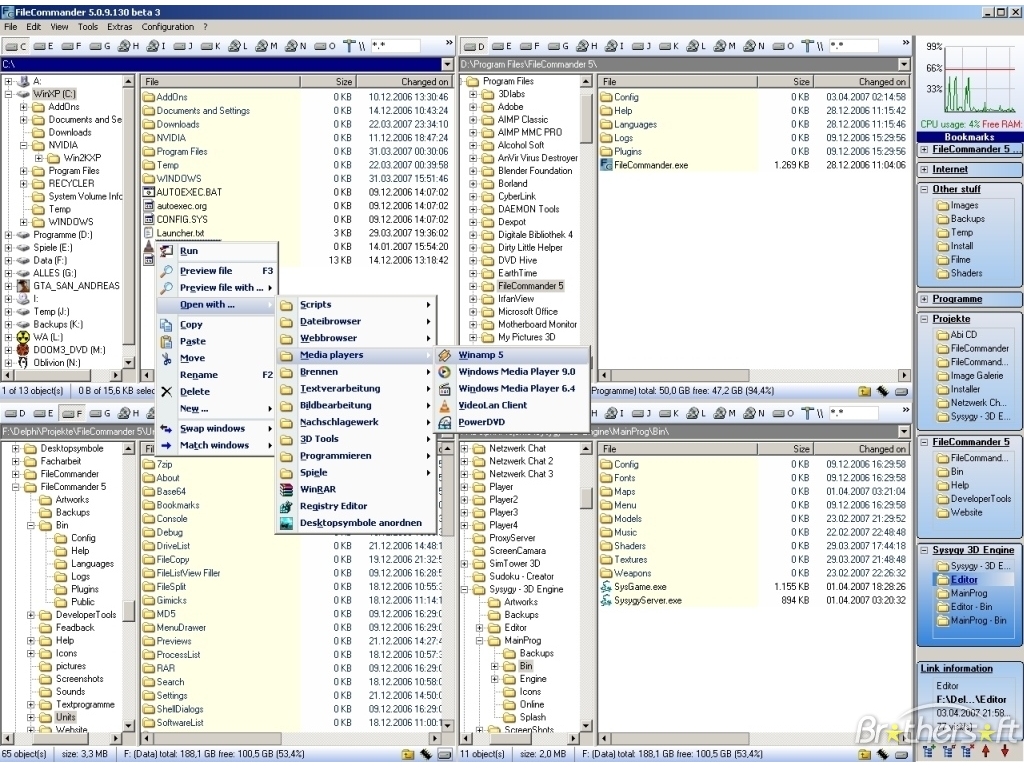The image size is (1024, 768).
Task: Launch Windows Media Player 6.4 from submenu
Action: tap(513, 389)
